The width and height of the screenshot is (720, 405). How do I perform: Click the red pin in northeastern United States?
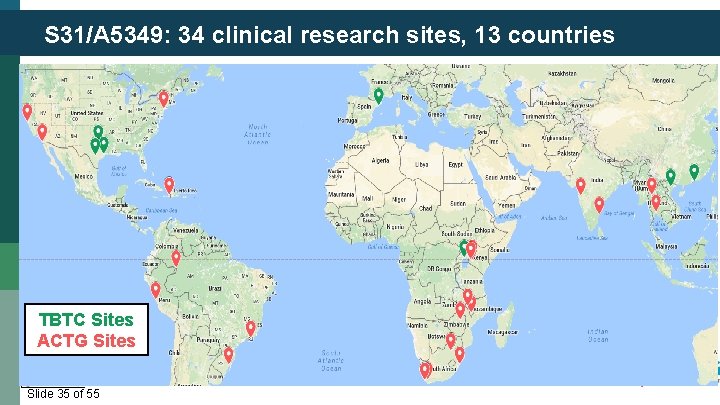[x=163, y=99]
